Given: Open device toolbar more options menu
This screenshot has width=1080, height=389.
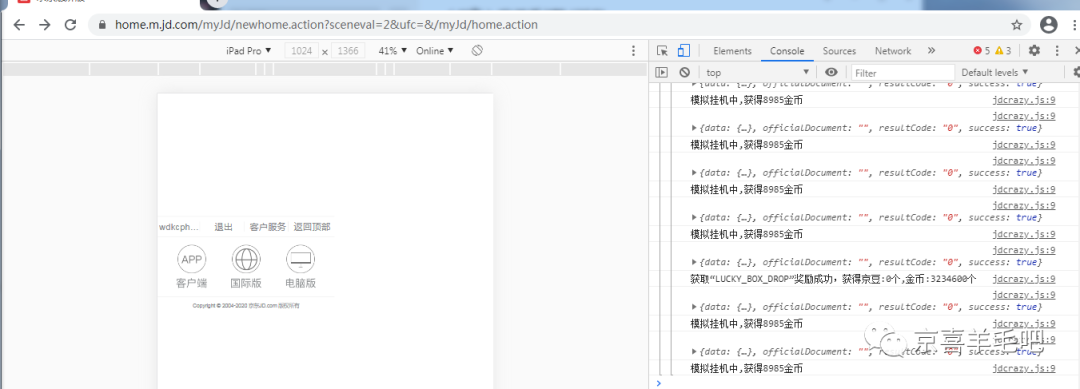Looking at the screenshot, I should (x=634, y=51).
